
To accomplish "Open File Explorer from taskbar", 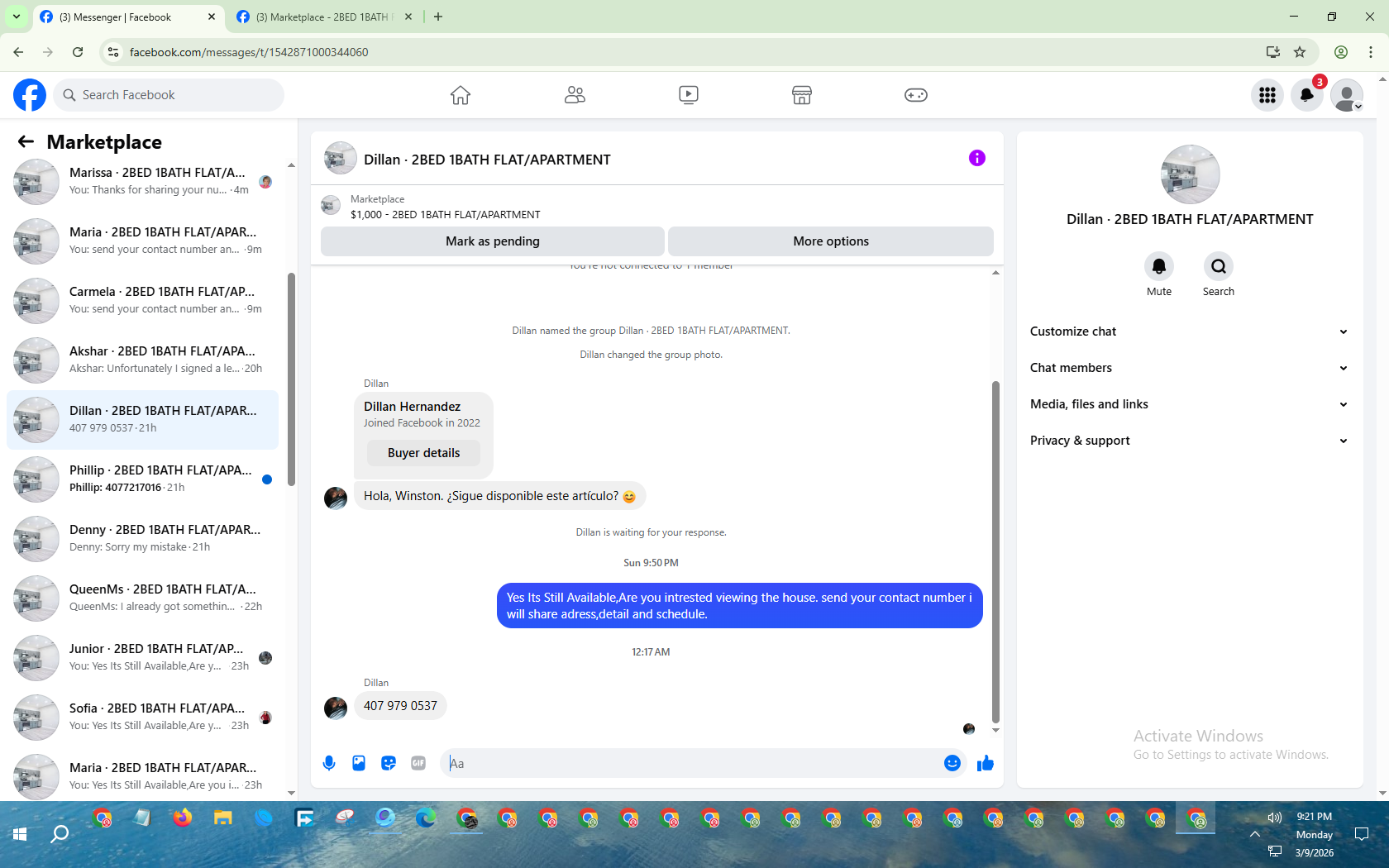I will (223, 818).
